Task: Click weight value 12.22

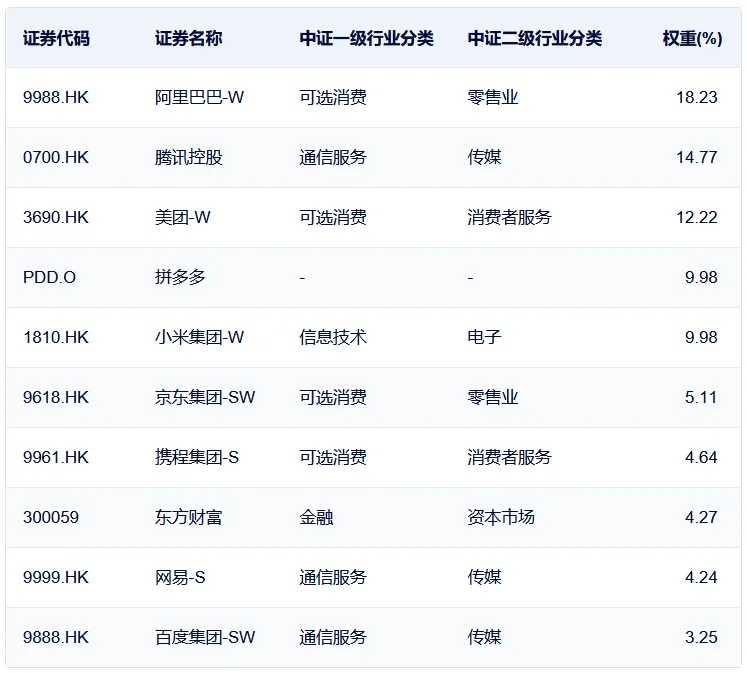Action: [x=697, y=218]
